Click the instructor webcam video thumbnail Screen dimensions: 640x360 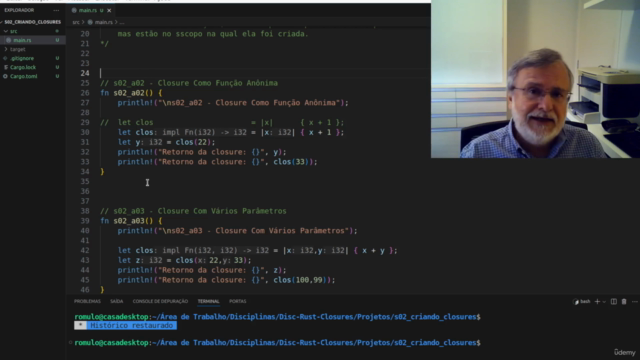tap(535, 79)
